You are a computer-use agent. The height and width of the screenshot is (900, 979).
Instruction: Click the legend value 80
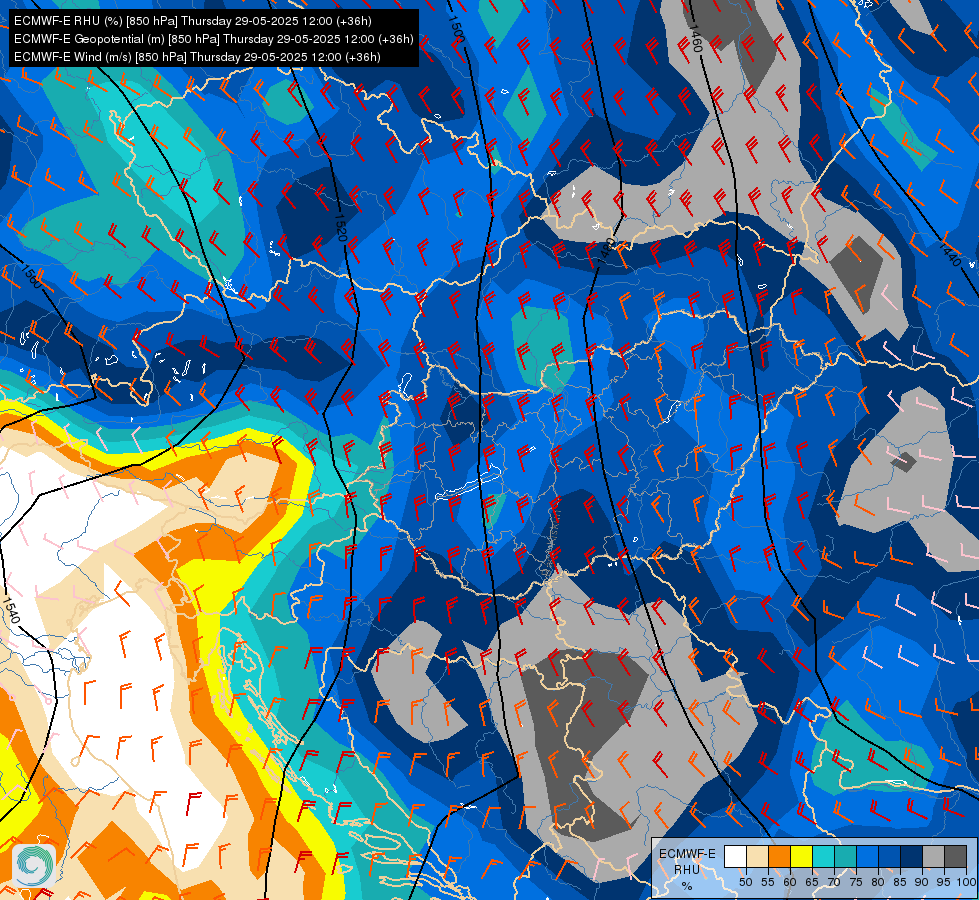tap(878, 882)
